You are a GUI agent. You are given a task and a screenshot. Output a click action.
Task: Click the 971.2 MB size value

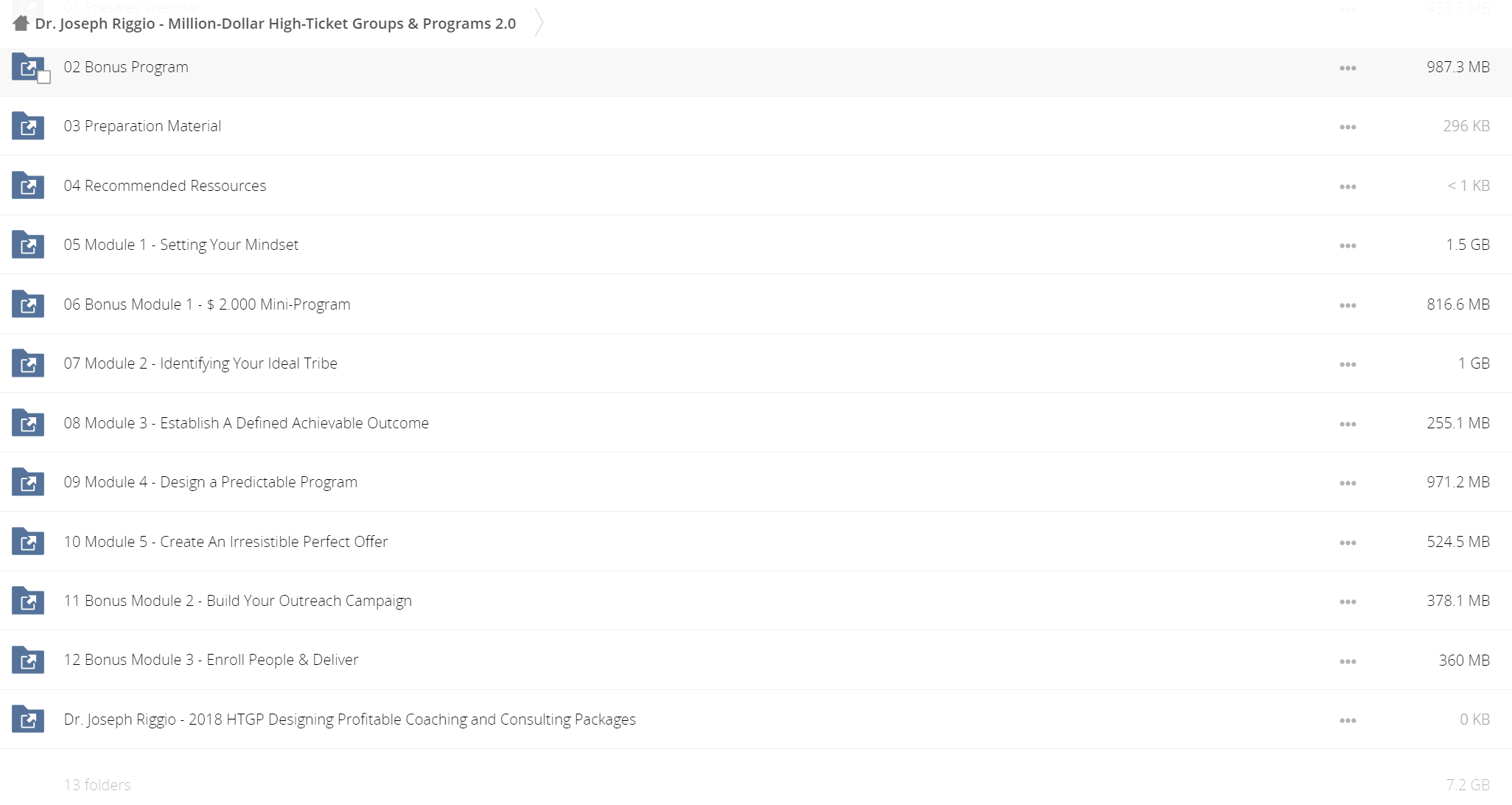[1458, 482]
